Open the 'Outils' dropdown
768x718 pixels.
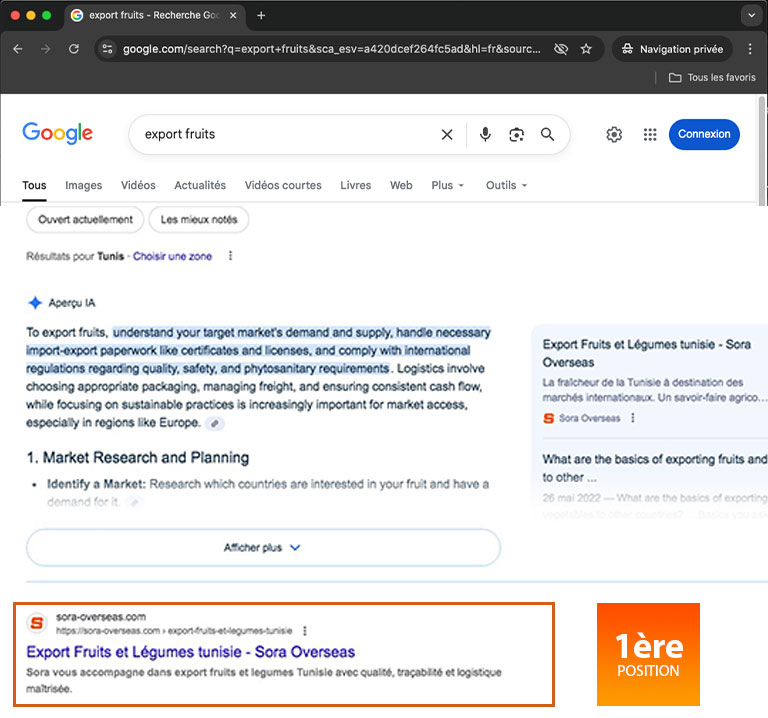tap(506, 185)
